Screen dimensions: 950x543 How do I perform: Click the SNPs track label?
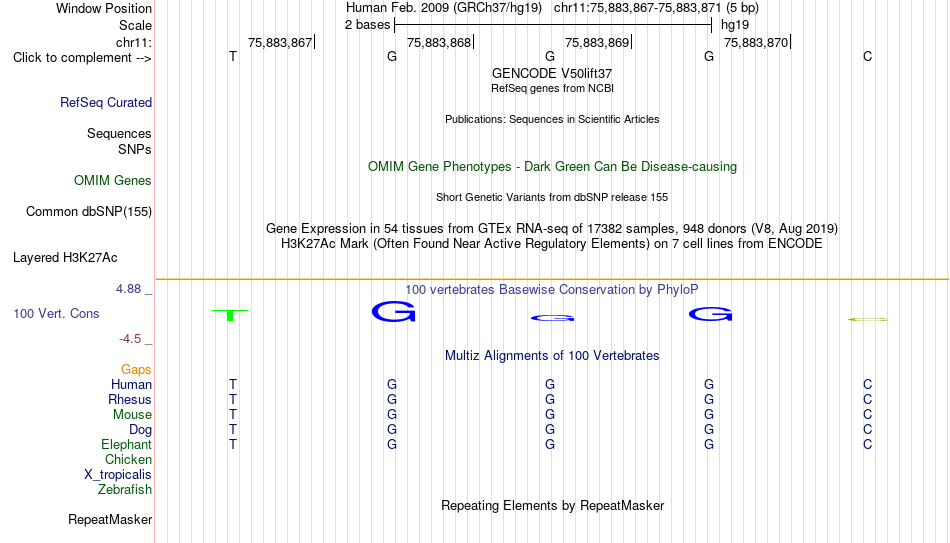(x=135, y=149)
